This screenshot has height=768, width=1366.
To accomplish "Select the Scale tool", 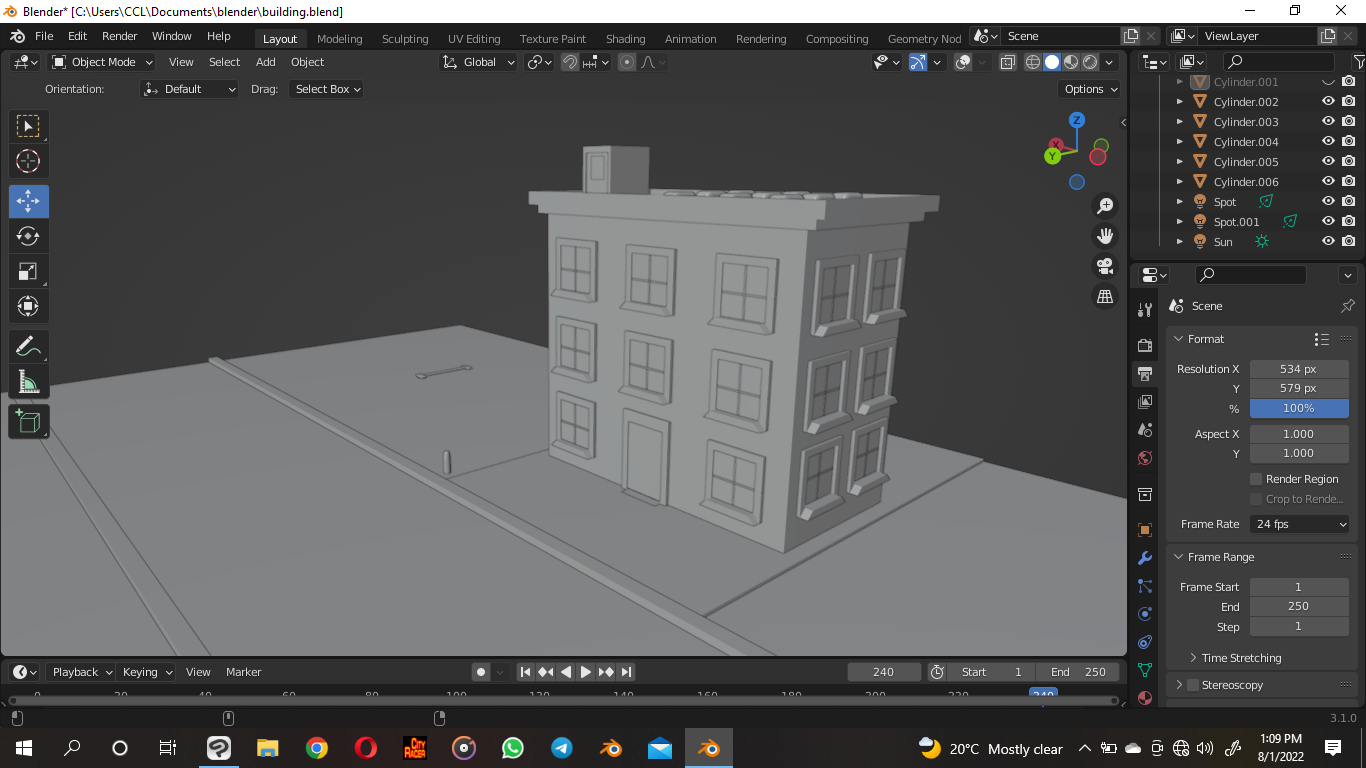I will (28, 271).
